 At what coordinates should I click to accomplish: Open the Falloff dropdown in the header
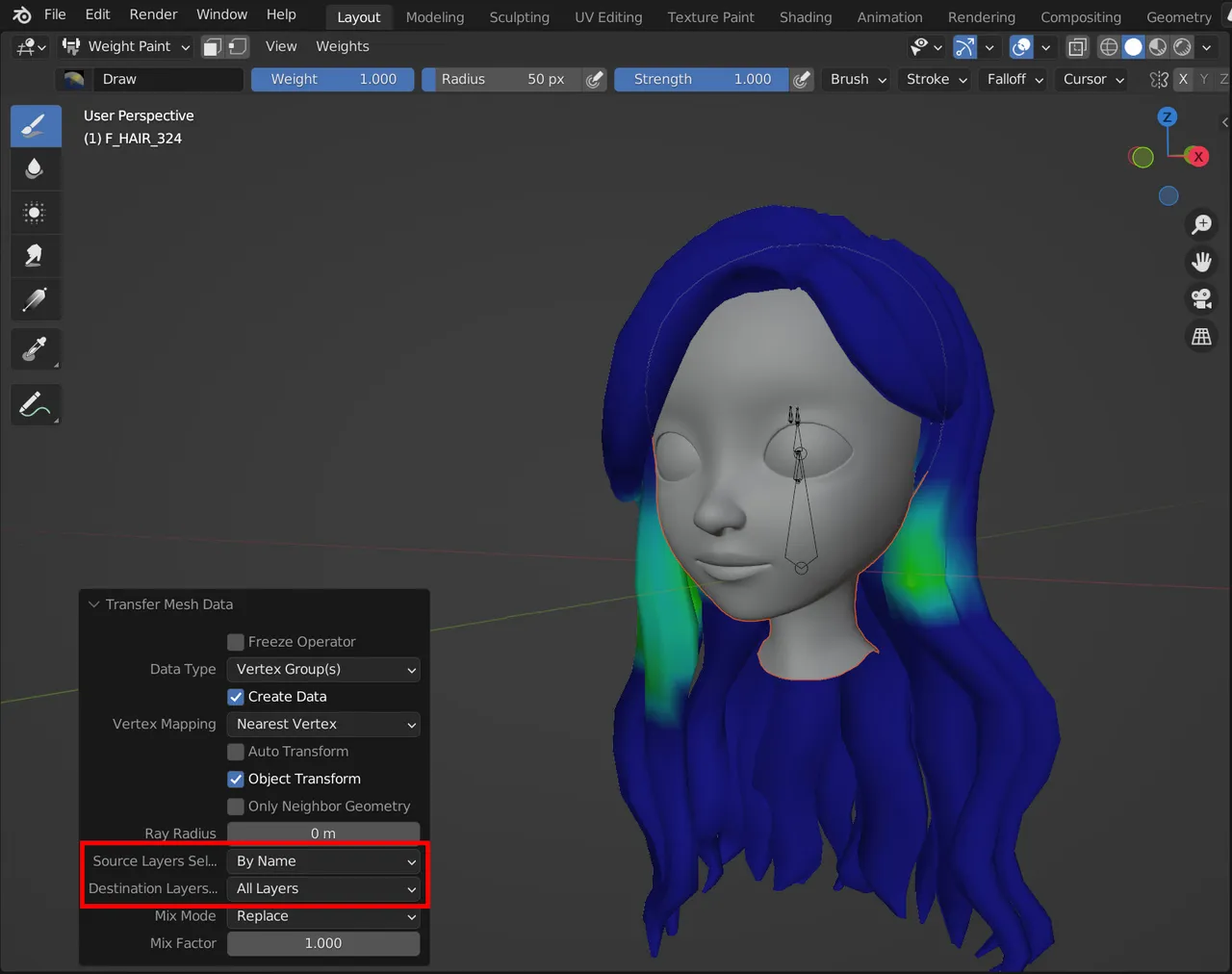tap(1013, 79)
